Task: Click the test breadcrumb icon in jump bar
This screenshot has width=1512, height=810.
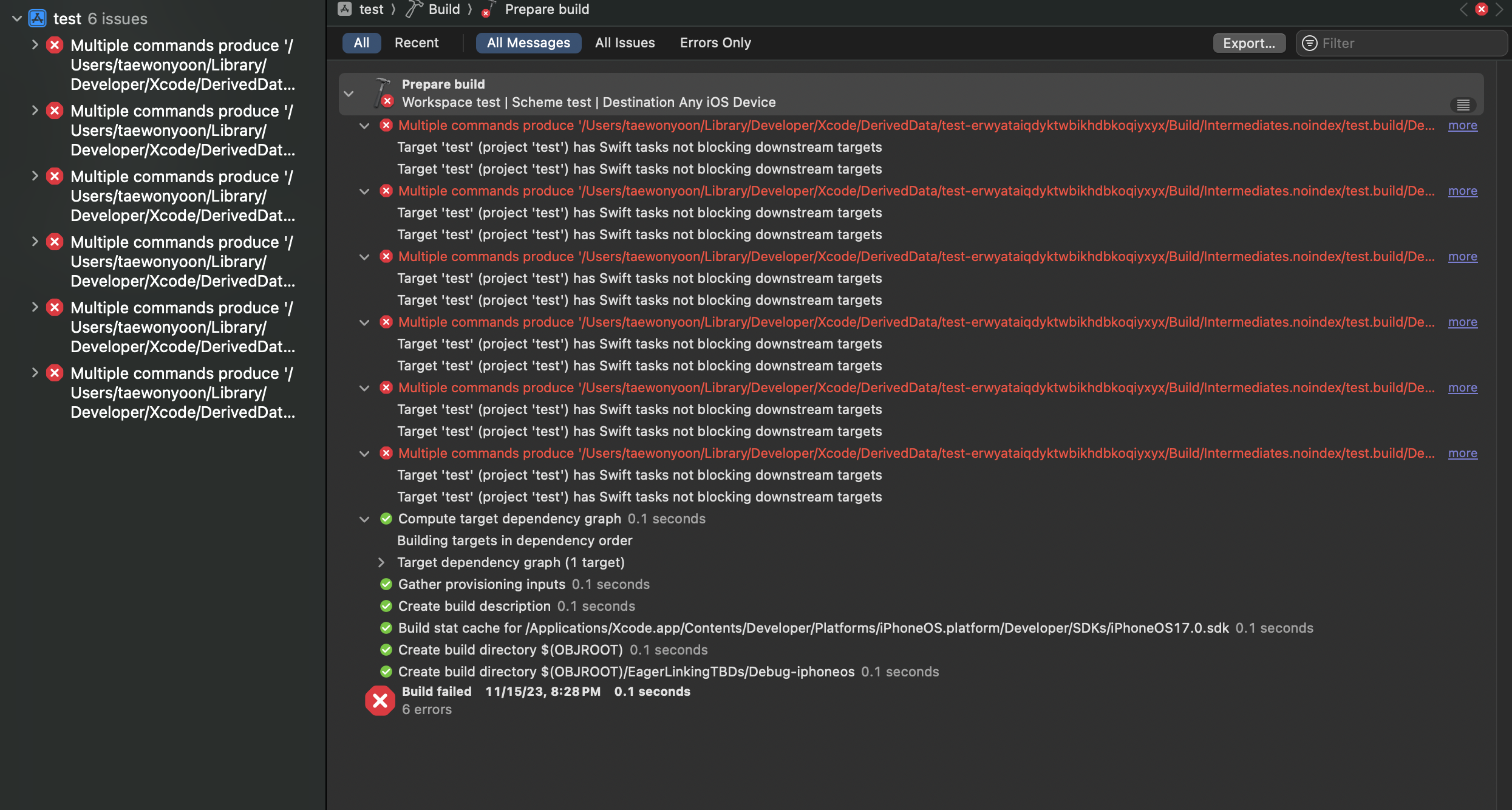Action: point(345,9)
